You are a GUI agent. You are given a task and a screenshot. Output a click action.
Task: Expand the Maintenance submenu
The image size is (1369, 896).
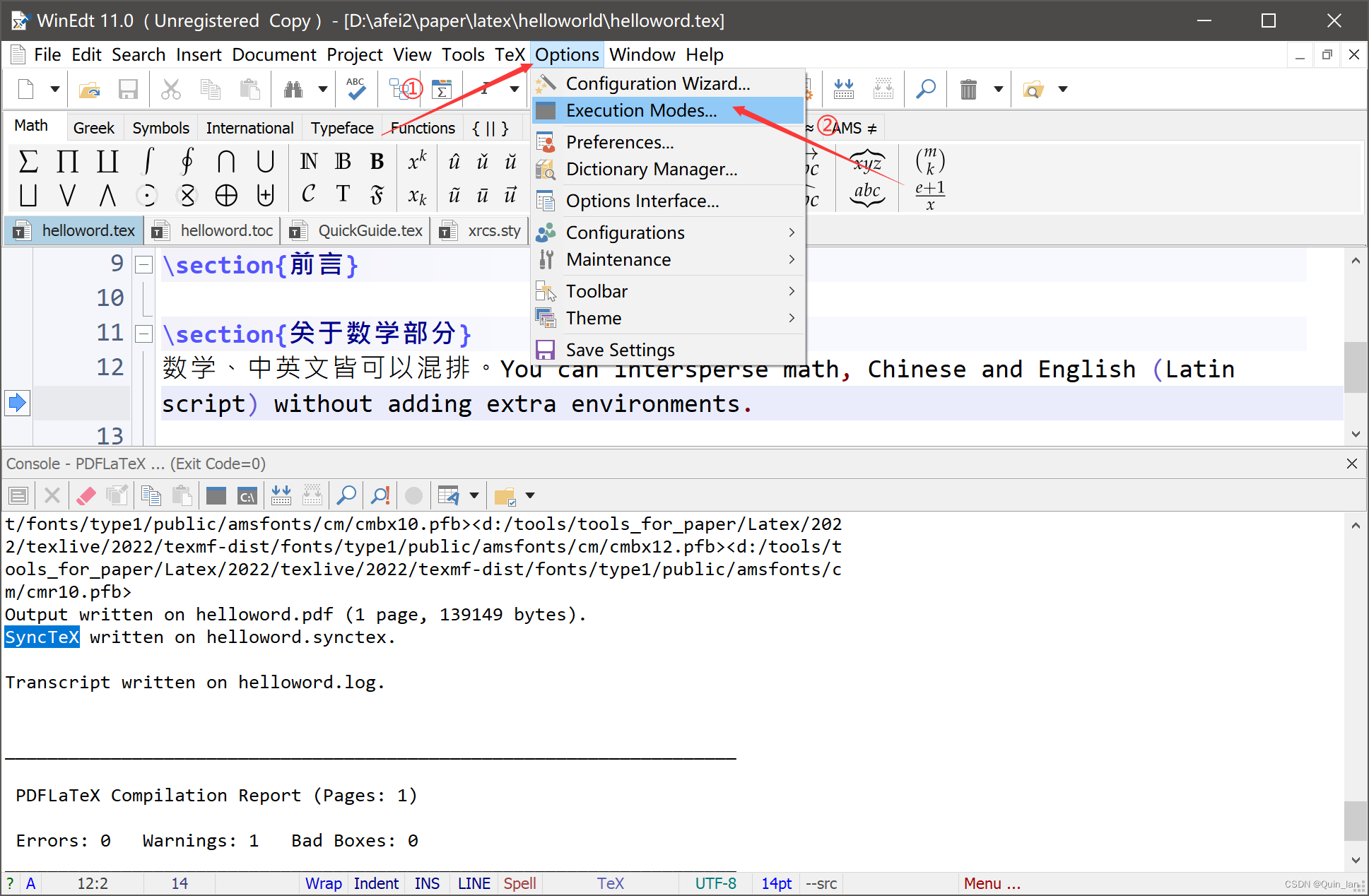pyautogui.click(x=668, y=259)
